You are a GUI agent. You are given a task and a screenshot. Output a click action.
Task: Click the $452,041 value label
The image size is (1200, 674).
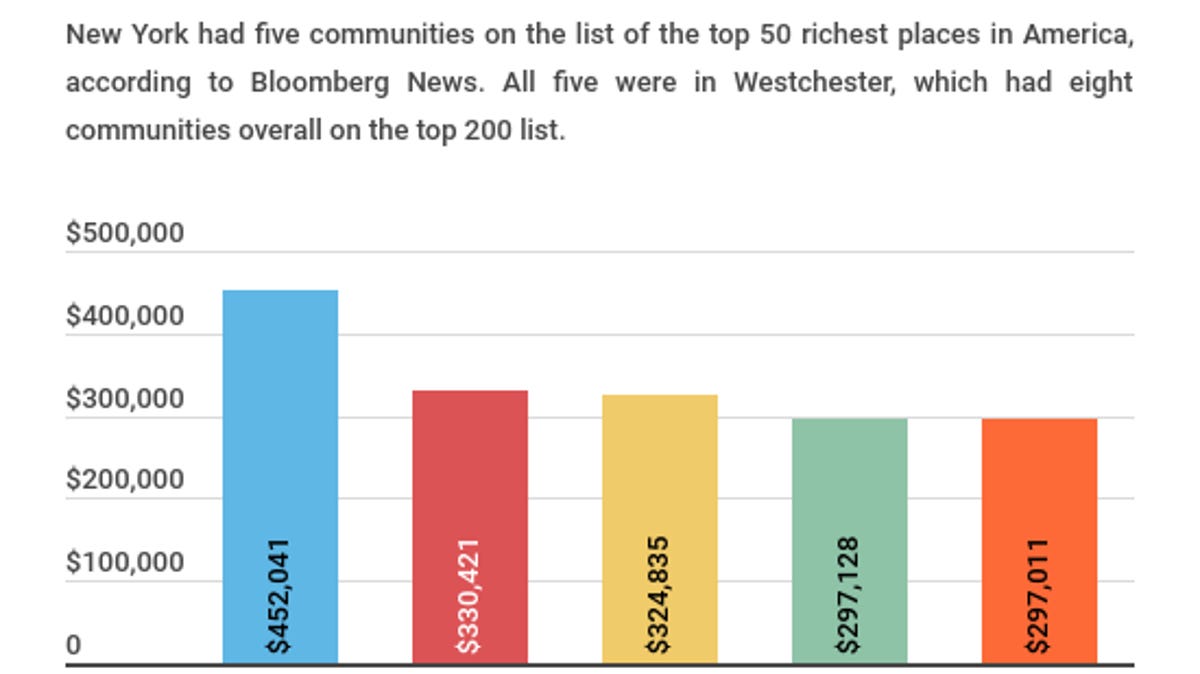click(x=280, y=596)
